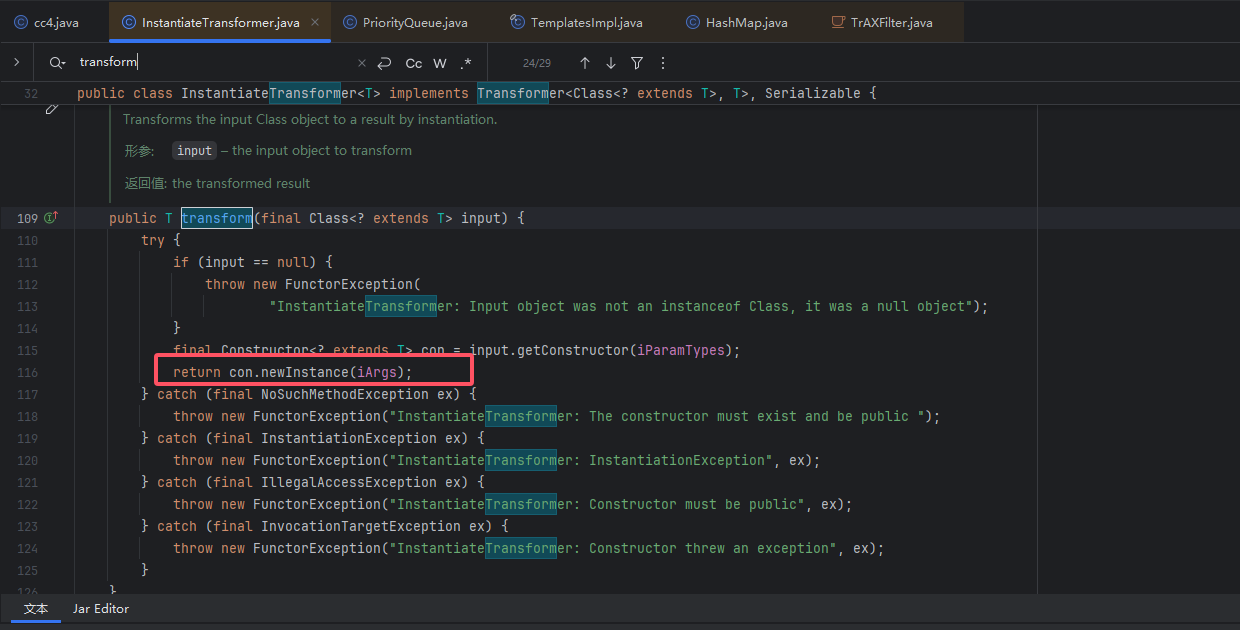Click 'NoSuchMethodException' on line 117
The image size is (1240, 630).
click(x=345, y=394)
